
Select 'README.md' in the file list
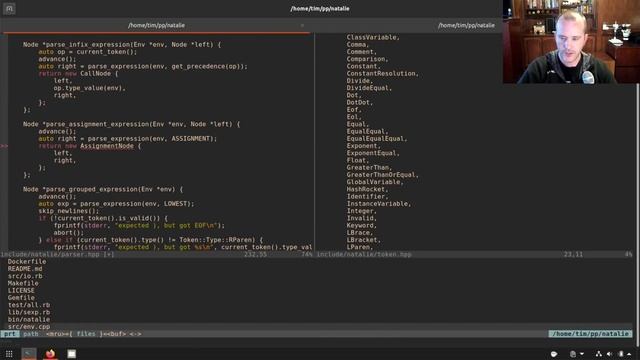click(25, 269)
